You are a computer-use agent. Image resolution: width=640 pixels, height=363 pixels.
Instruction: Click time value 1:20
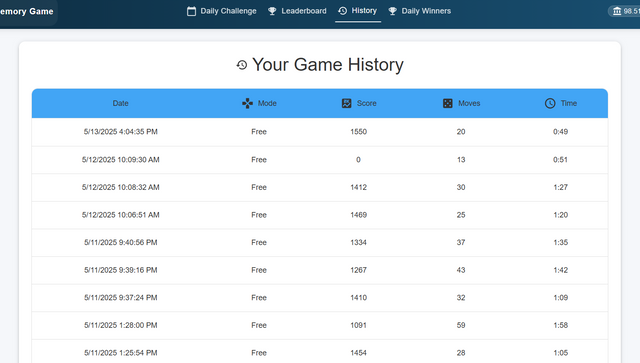click(x=560, y=215)
